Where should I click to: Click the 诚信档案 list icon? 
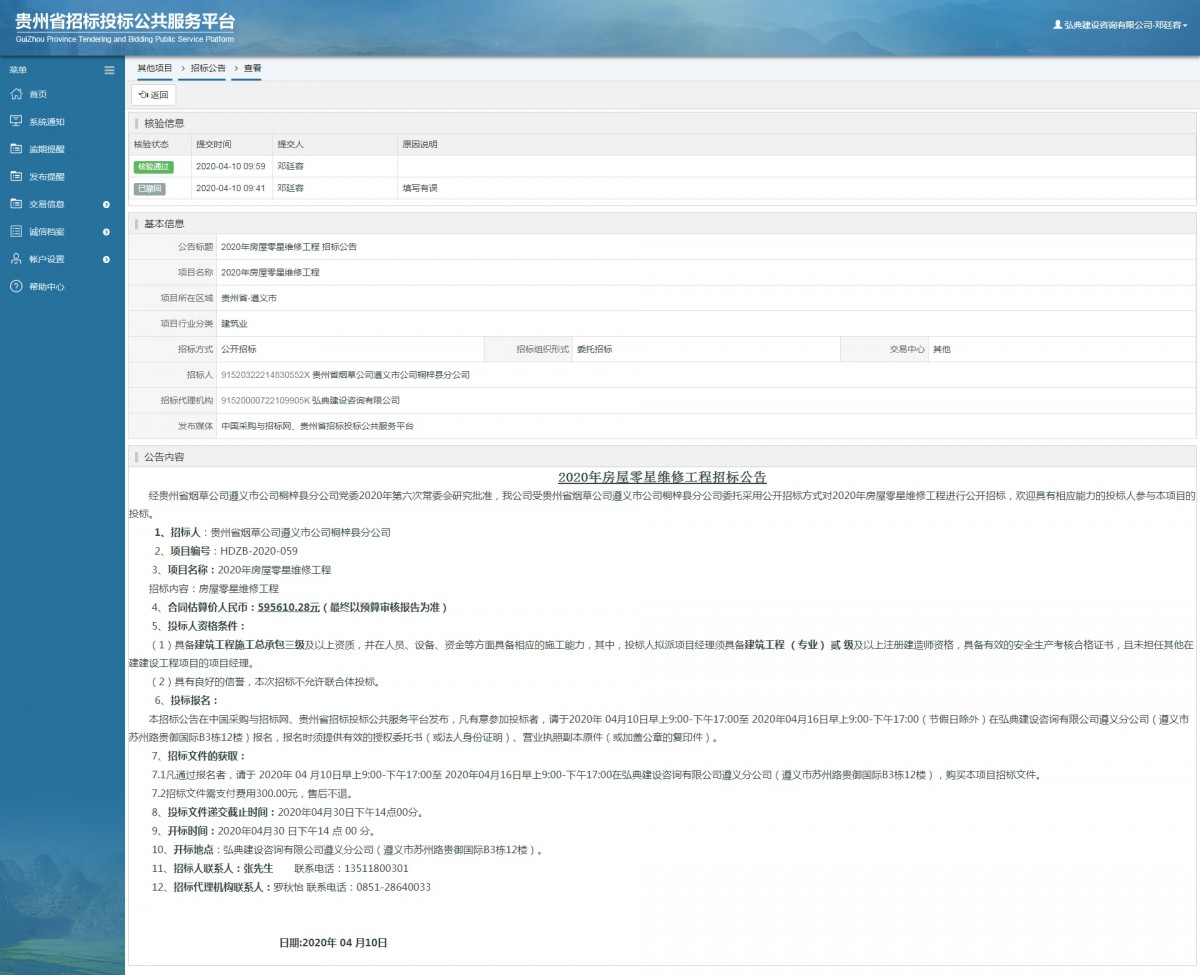tap(16, 231)
